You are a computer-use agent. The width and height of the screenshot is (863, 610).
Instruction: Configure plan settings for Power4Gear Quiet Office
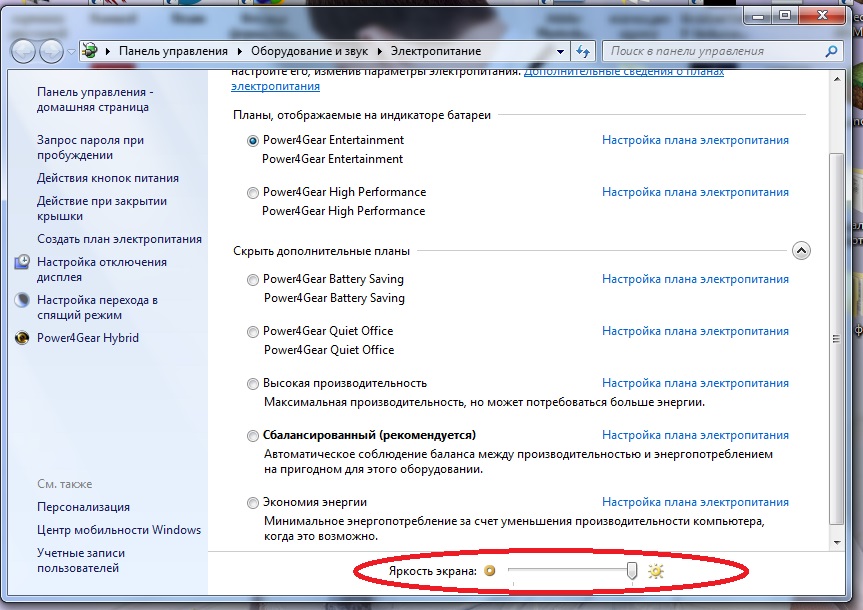(x=695, y=331)
